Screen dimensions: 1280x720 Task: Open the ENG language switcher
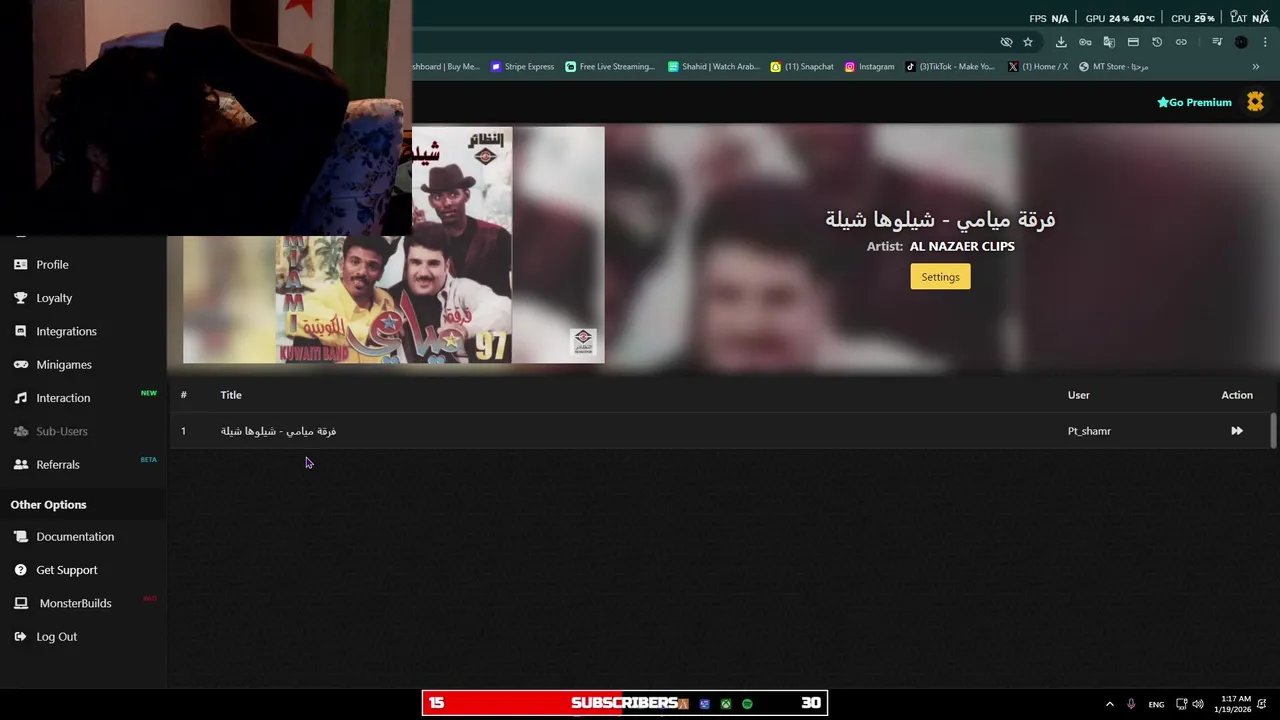(x=1156, y=705)
